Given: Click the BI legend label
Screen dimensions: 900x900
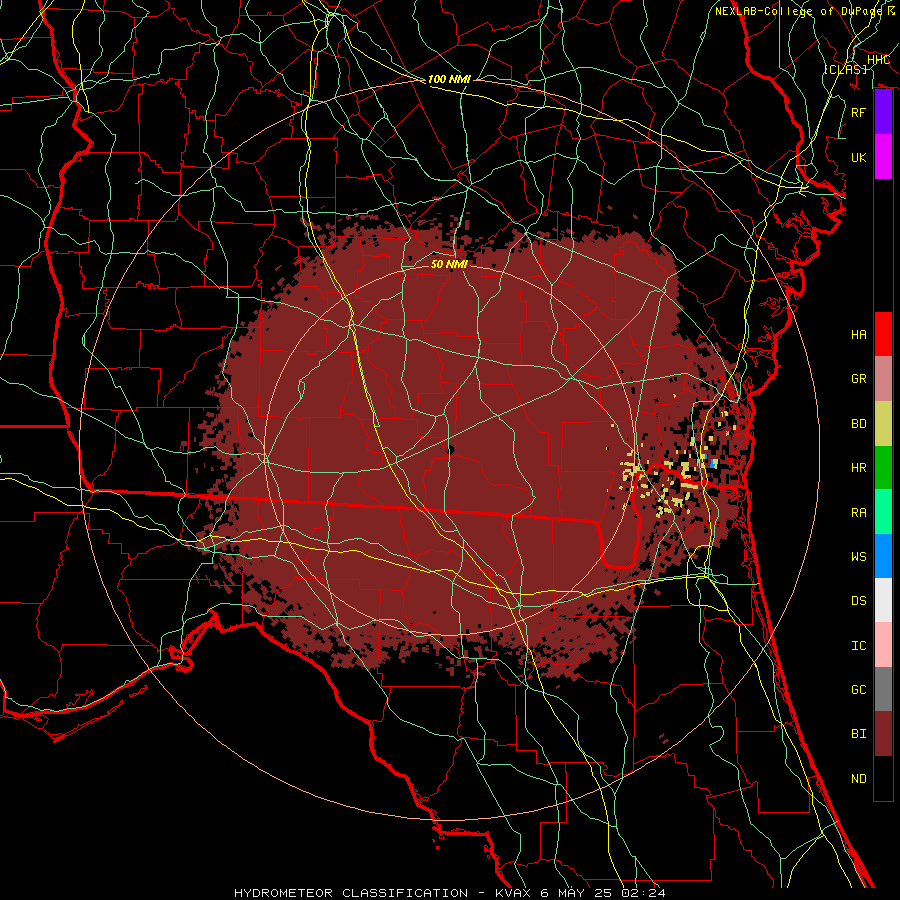Looking at the screenshot, I should 859,734.
